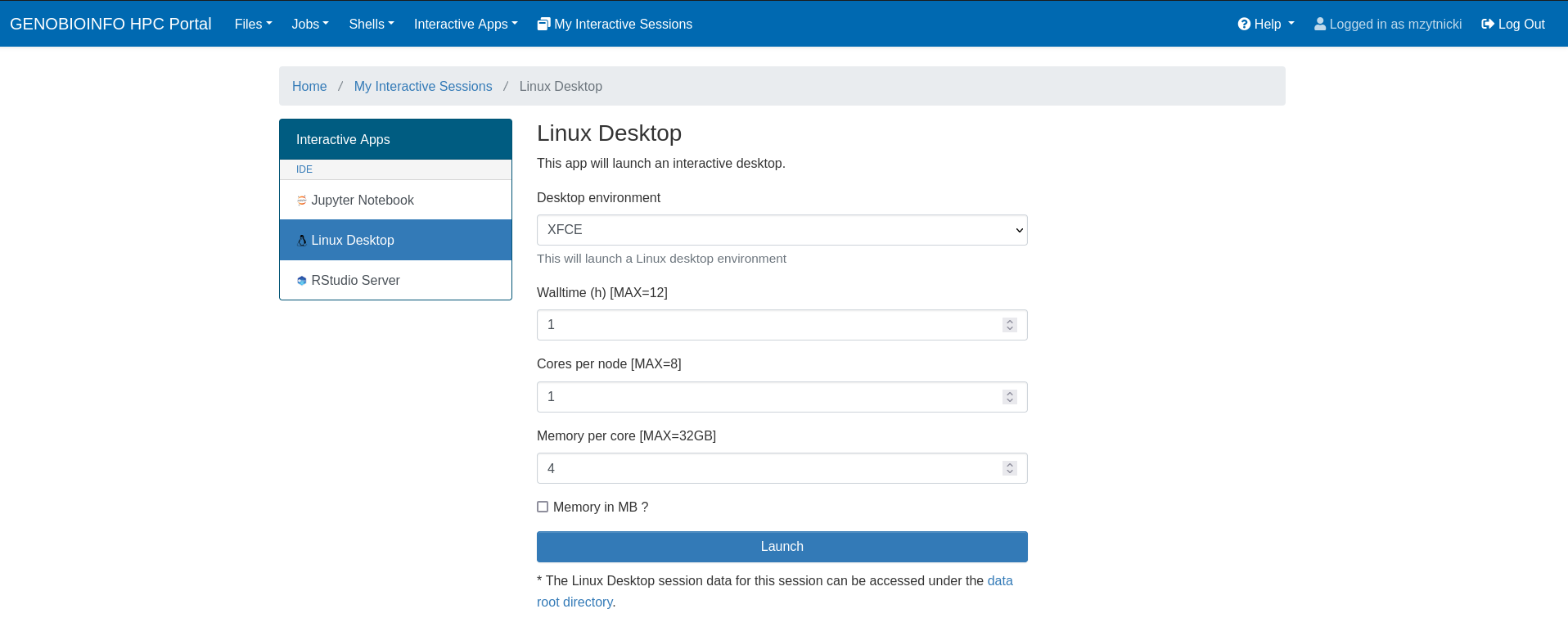Open the Jobs dropdown menu
1568x627 pixels.
click(x=310, y=24)
